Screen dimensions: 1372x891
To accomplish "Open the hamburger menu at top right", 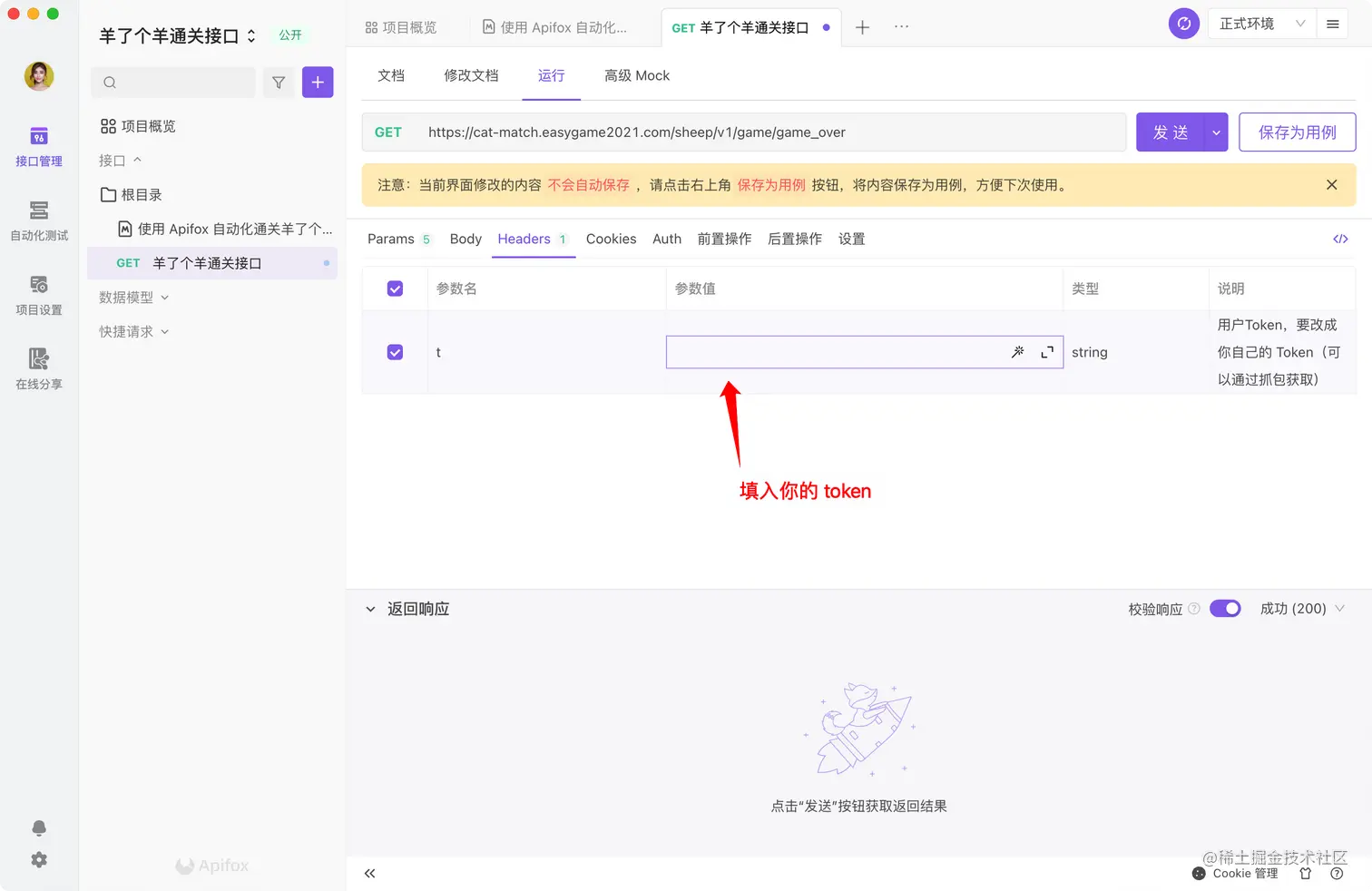I will pos(1333,24).
